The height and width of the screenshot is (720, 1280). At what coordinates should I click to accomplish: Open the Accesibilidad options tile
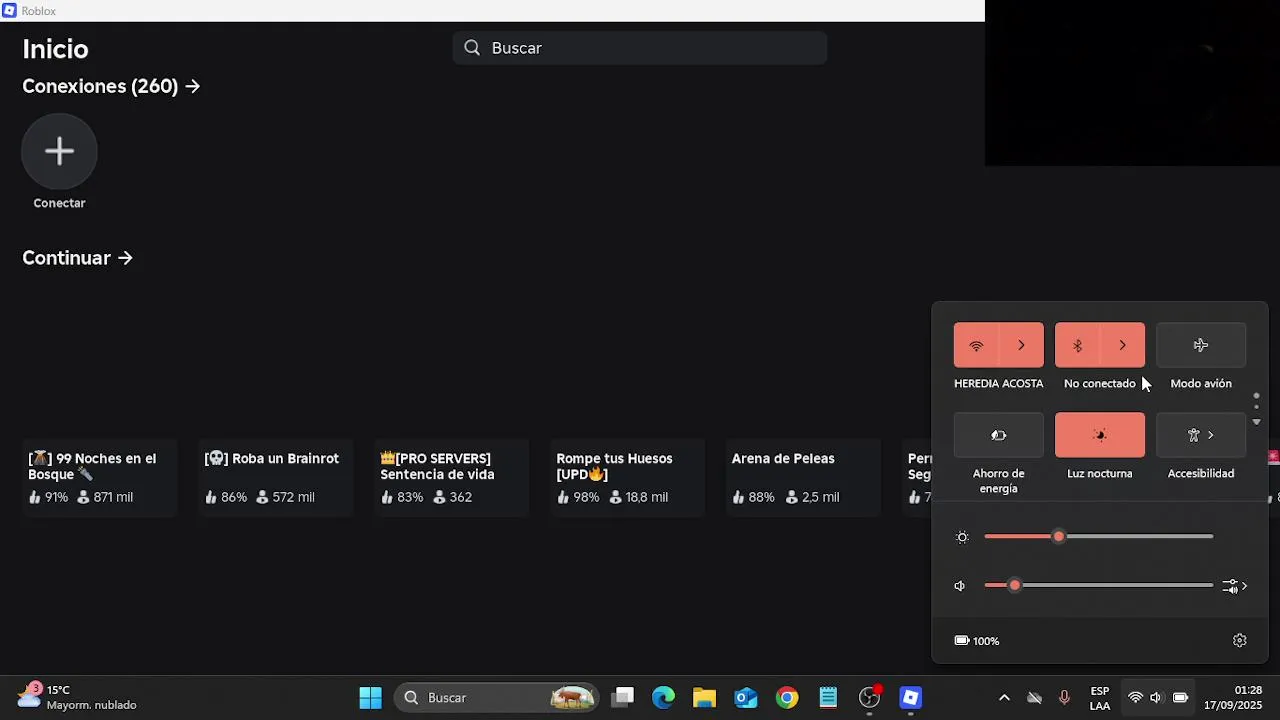pos(1201,435)
